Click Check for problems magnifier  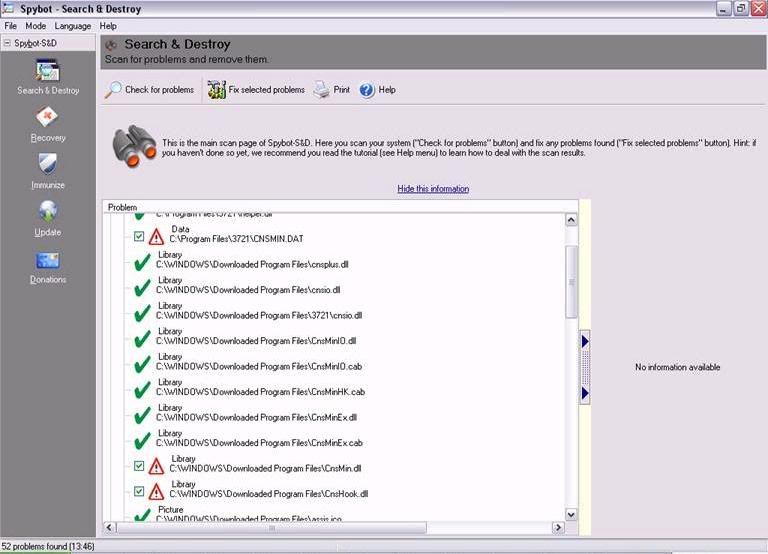pos(114,90)
